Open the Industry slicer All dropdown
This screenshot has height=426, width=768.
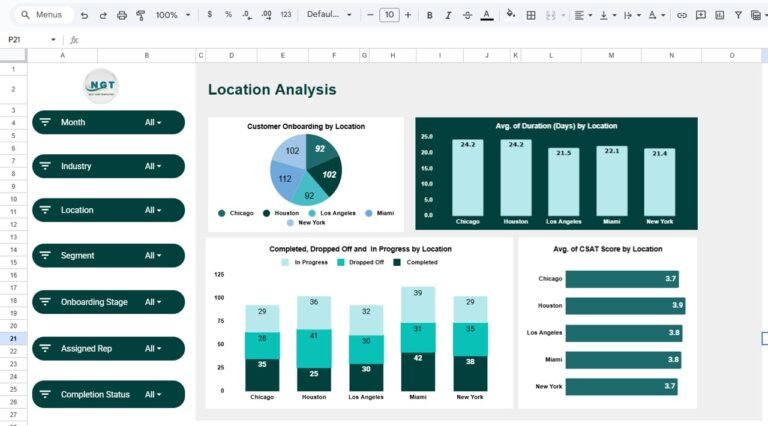[x=153, y=166]
